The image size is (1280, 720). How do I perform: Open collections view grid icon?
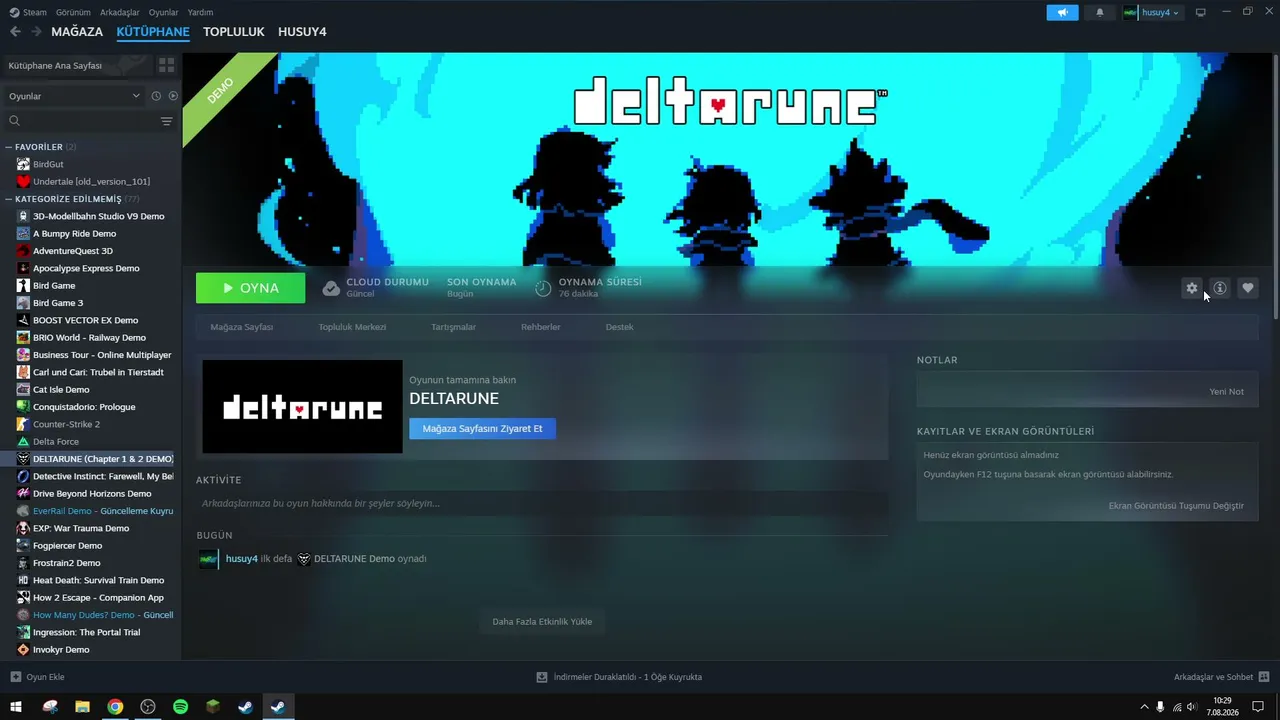tap(166, 65)
